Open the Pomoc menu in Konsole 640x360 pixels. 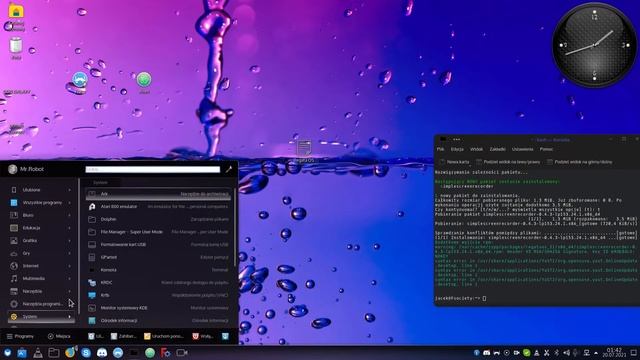click(546, 149)
